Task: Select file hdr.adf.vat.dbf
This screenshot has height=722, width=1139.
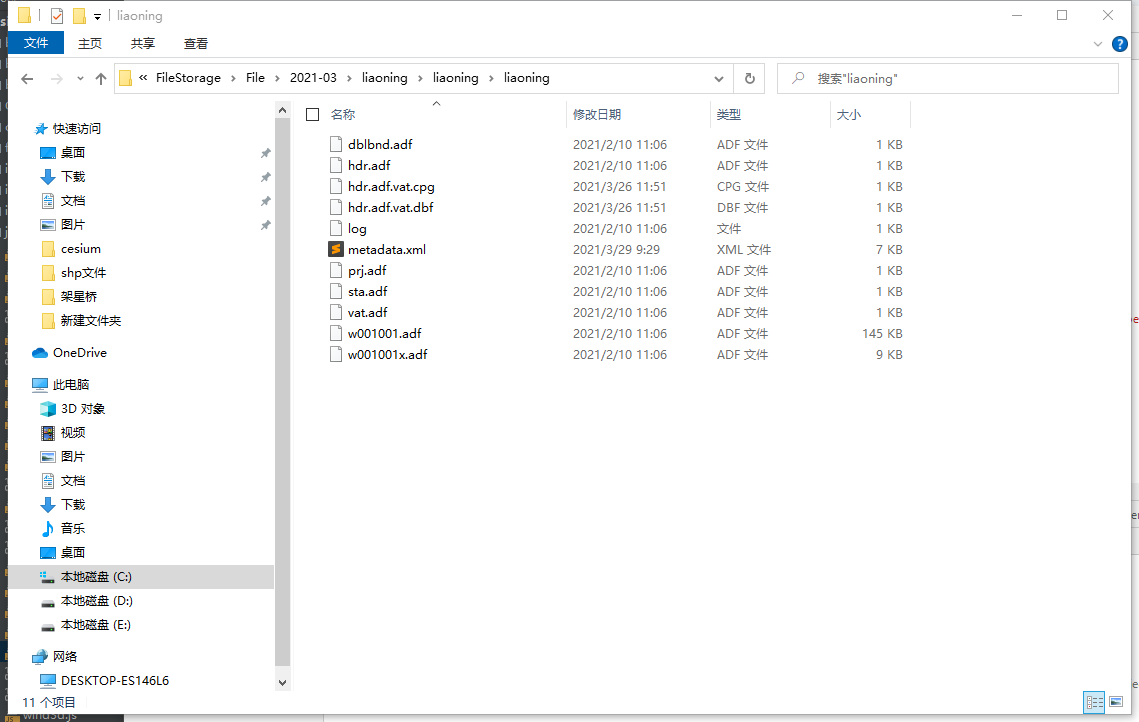Action: [x=391, y=208]
